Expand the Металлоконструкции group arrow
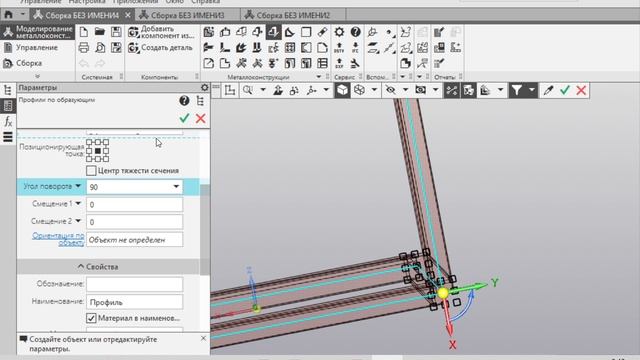The image size is (640, 360). coord(319,77)
